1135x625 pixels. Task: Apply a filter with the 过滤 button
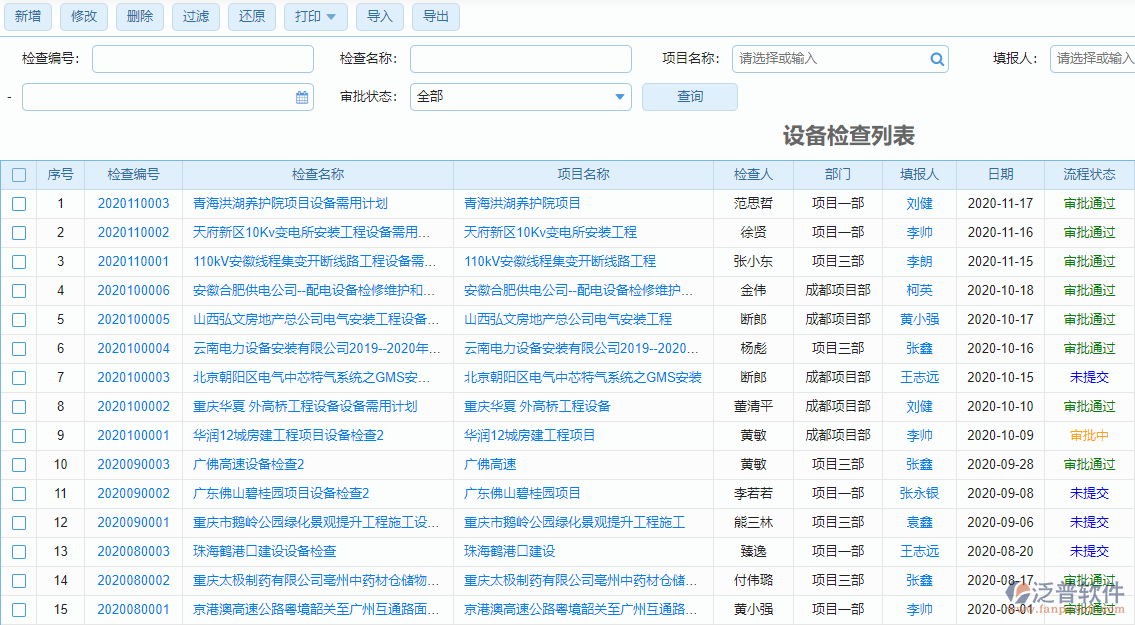pyautogui.click(x=195, y=17)
